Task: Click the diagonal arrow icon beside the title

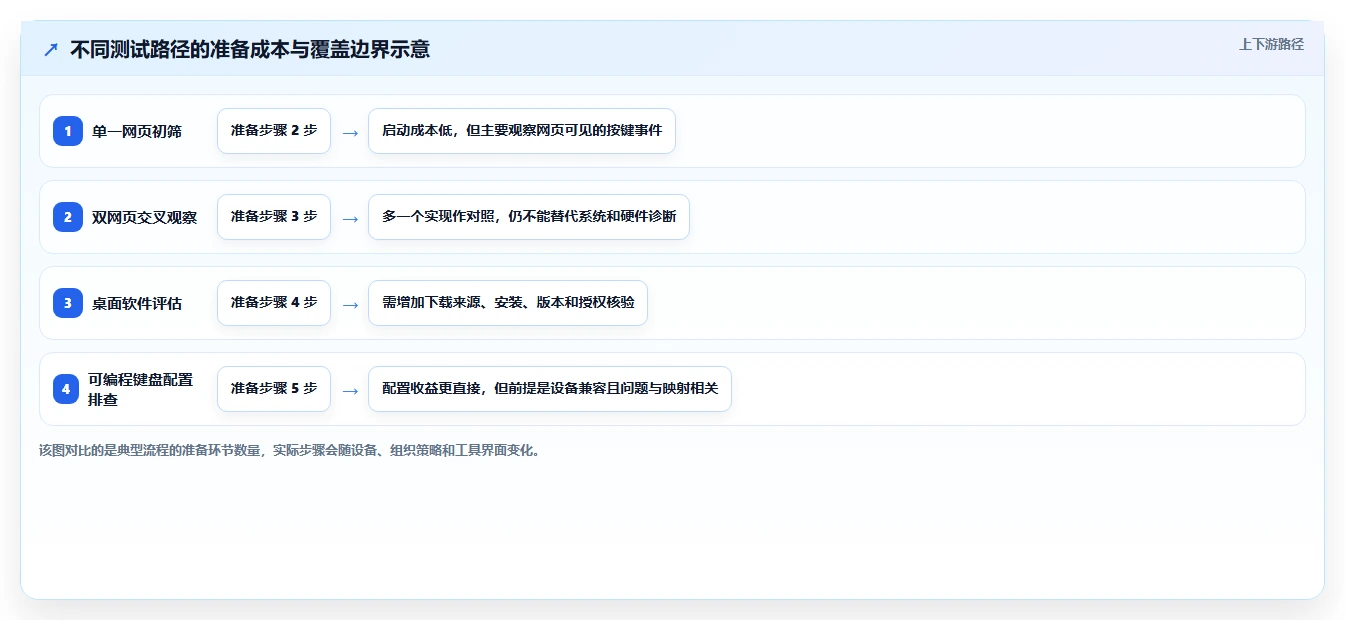Action: [x=51, y=49]
